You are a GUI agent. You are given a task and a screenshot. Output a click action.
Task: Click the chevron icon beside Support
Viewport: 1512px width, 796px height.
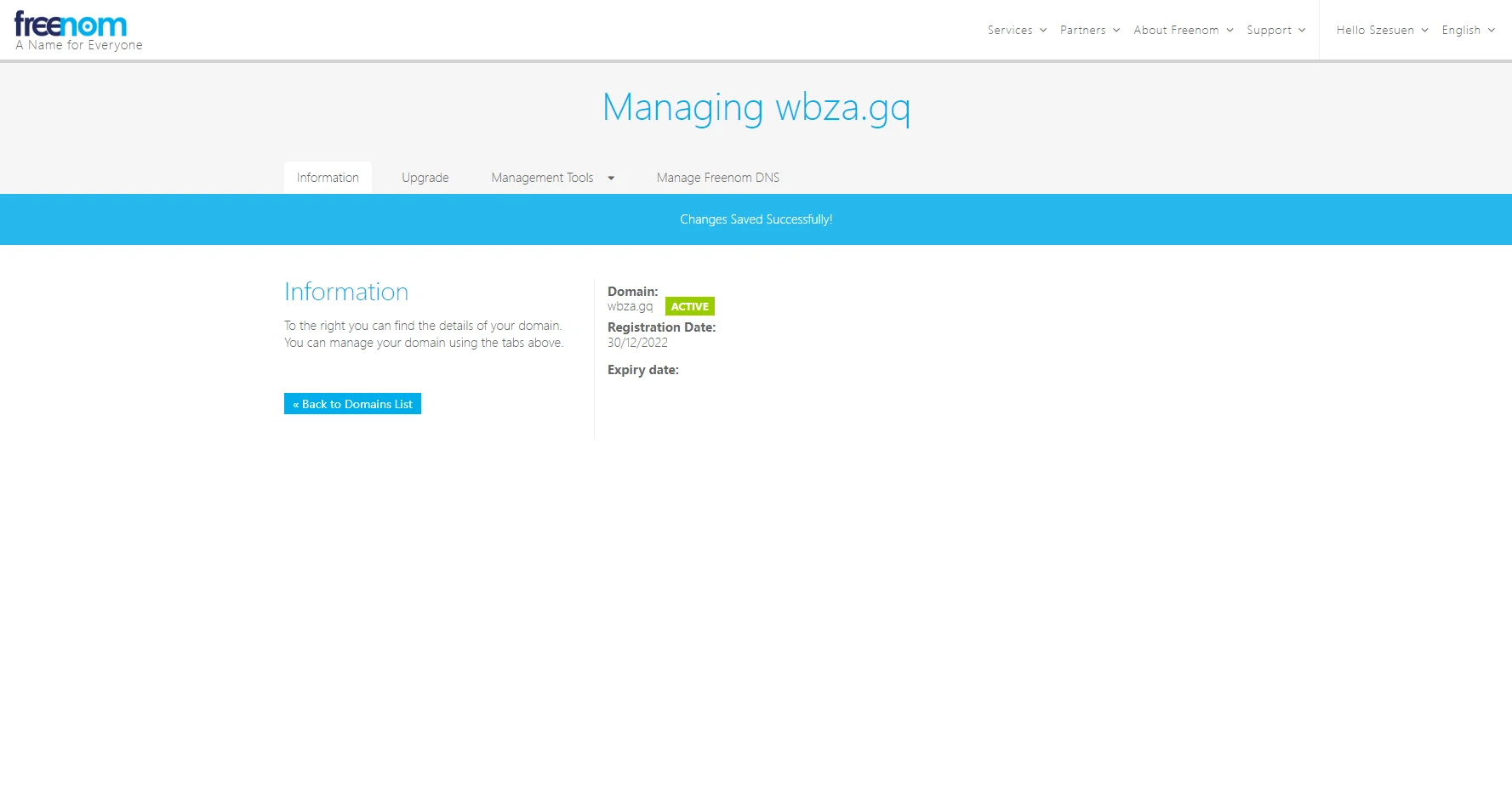point(1302,30)
